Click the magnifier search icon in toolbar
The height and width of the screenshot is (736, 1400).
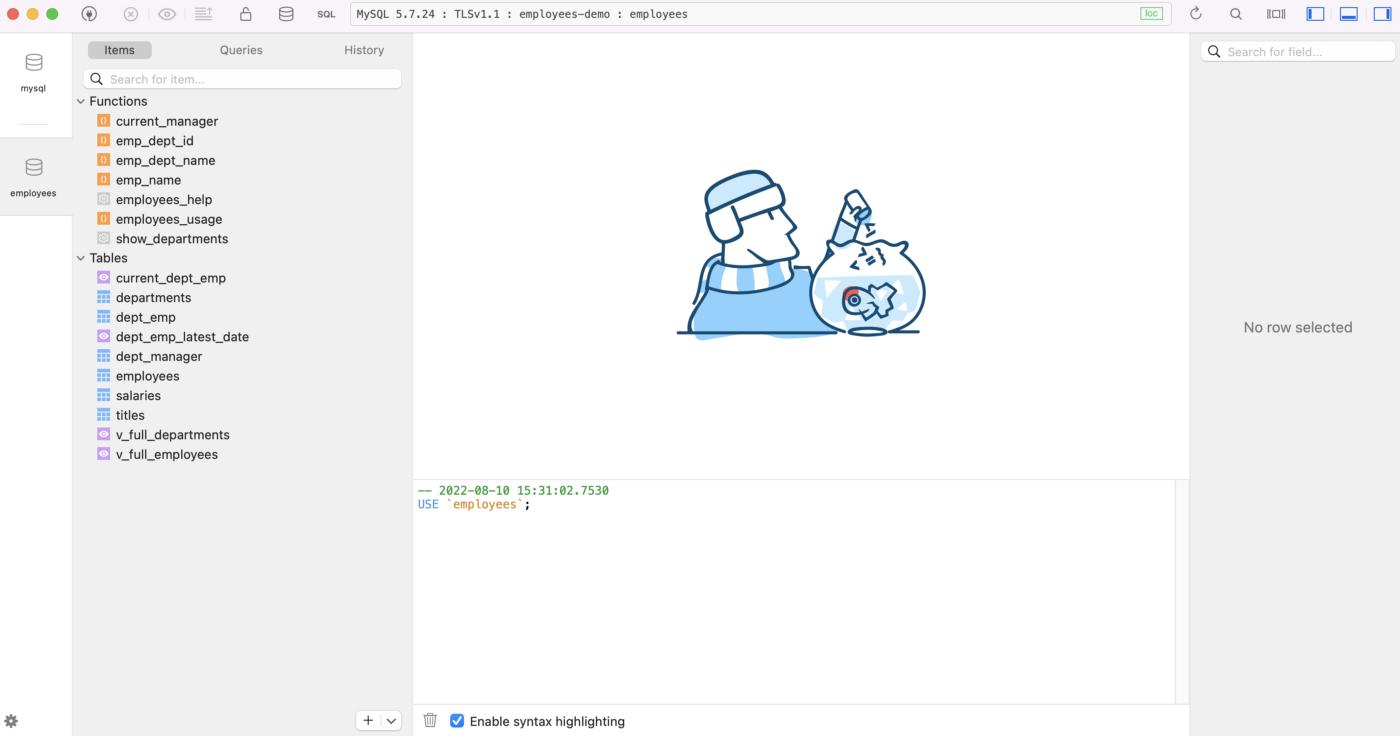tap(1236, 14)
